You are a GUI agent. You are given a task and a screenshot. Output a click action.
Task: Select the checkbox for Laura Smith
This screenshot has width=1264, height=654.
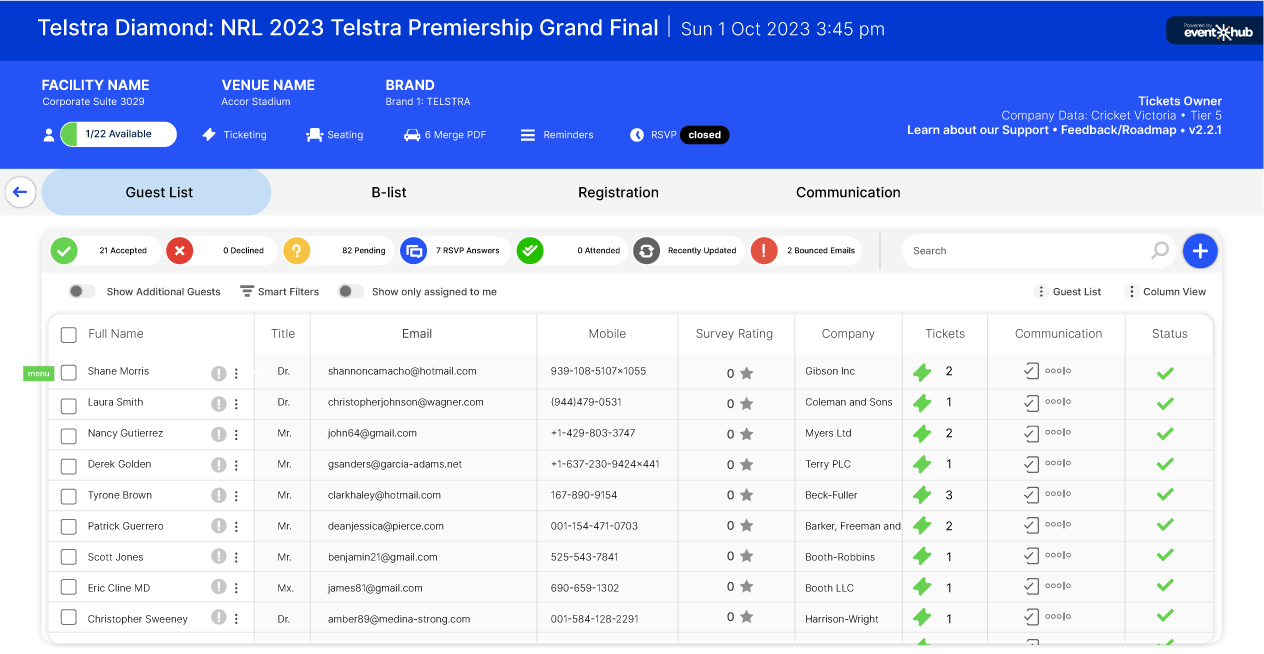coord(69,406)
